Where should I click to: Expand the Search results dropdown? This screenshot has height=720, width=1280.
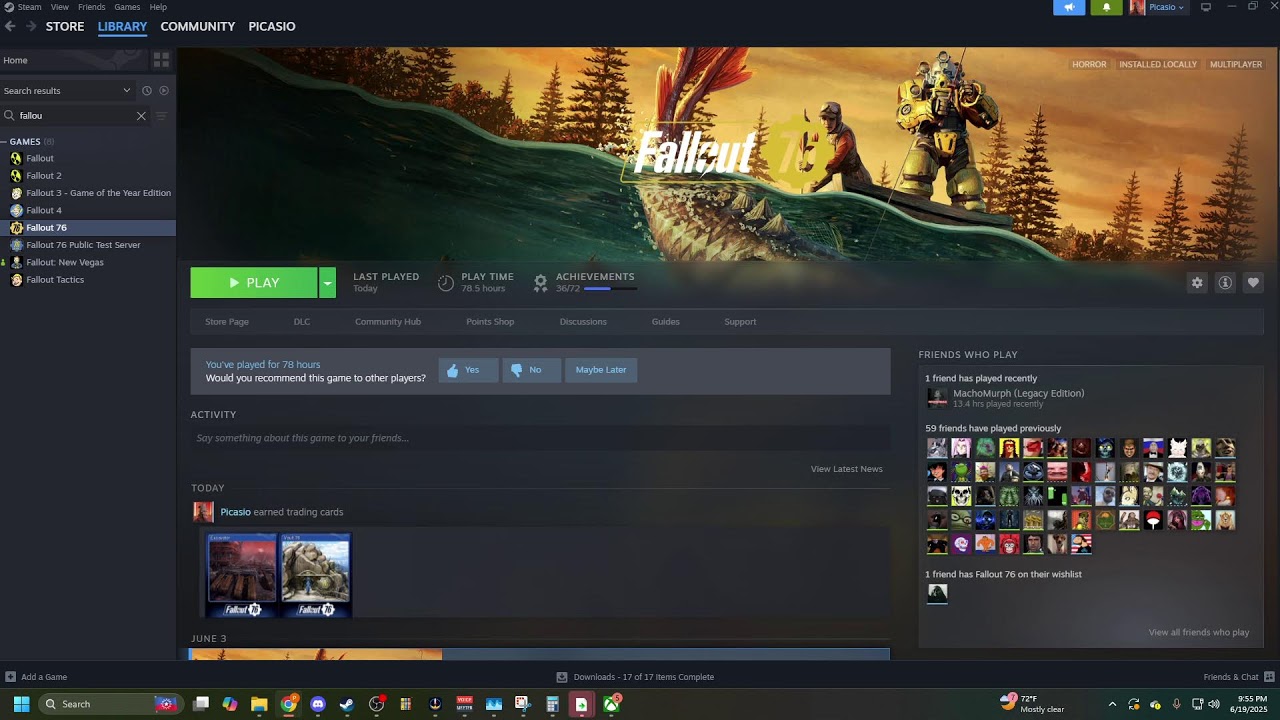coord(67,90)
